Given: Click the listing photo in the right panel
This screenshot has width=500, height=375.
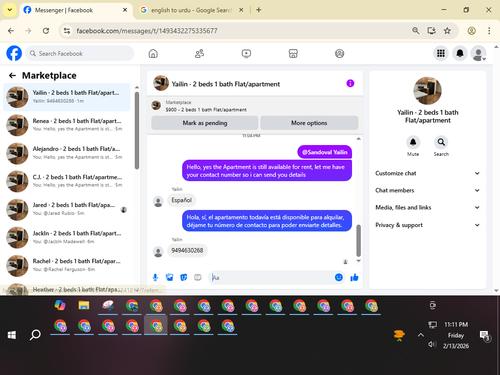Looking at the screenshot, I should (x=427, y=91).
